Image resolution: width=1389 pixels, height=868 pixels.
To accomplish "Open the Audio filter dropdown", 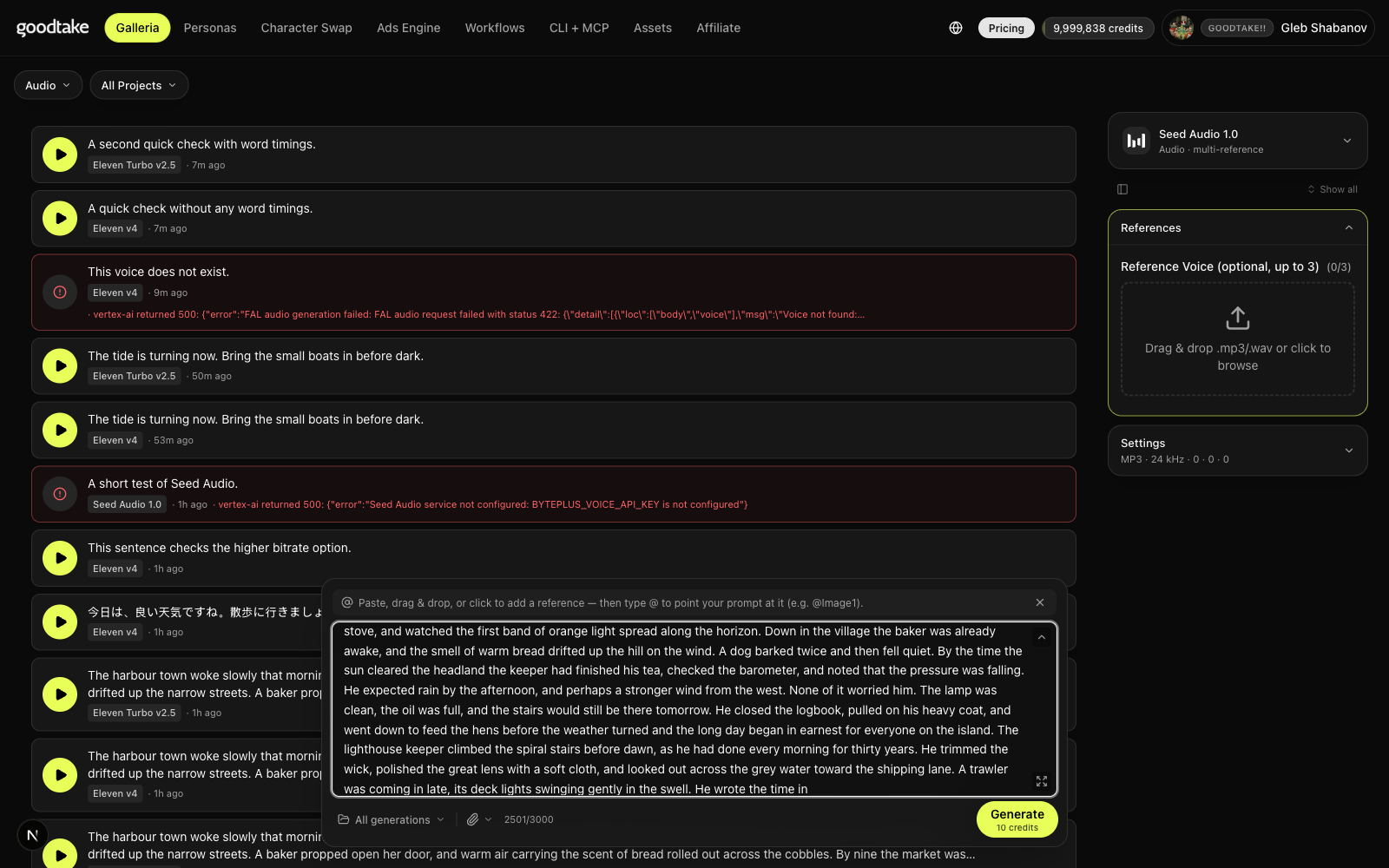I will point(49,85).
